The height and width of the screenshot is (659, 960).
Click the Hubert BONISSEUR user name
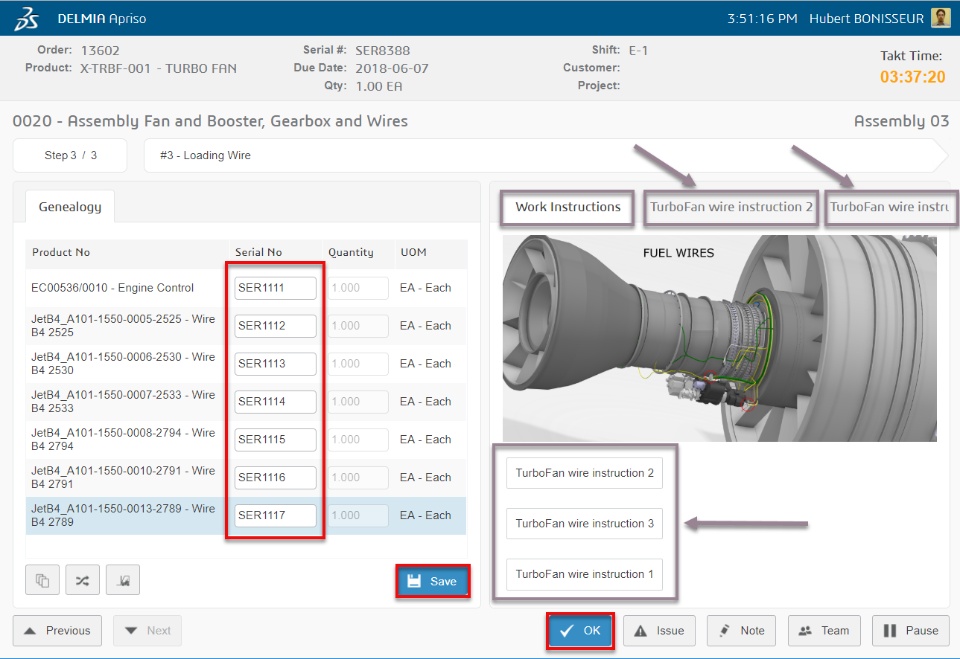(x=866, y=18)
